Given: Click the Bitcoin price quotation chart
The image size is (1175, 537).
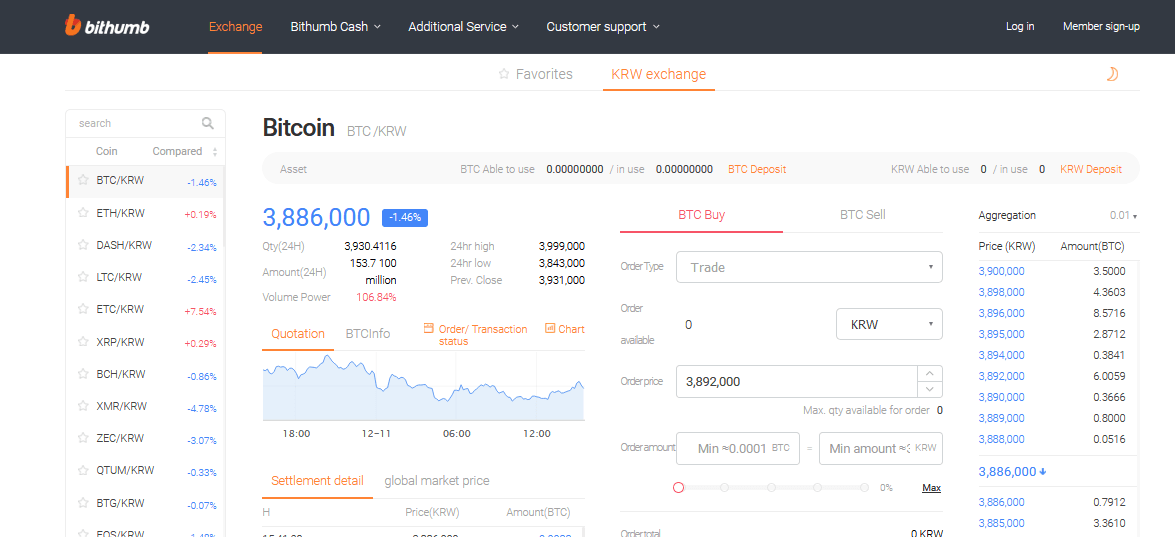Looking at the screenshot, I should 423,388.
